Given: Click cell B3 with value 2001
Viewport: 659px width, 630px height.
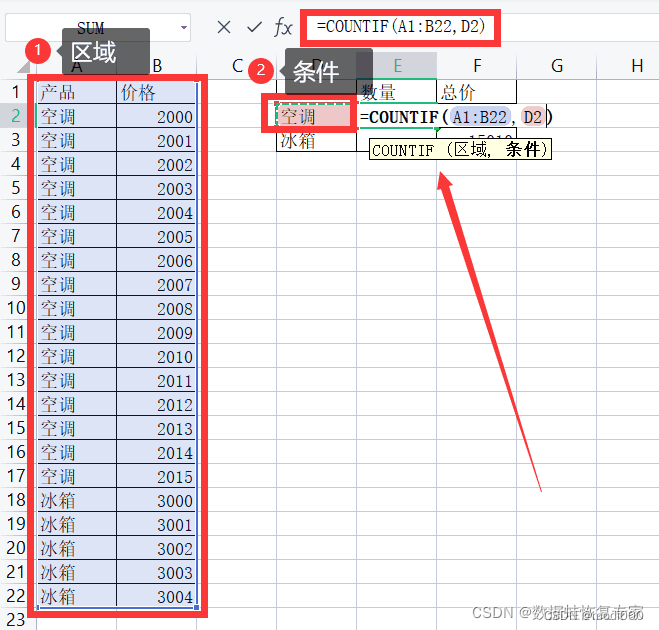Looking at the screenshot, I should click(156, 140).
